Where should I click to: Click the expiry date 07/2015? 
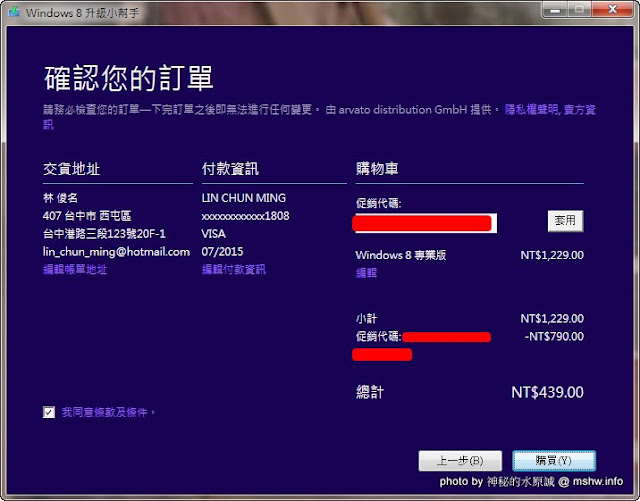click(222, 252)
